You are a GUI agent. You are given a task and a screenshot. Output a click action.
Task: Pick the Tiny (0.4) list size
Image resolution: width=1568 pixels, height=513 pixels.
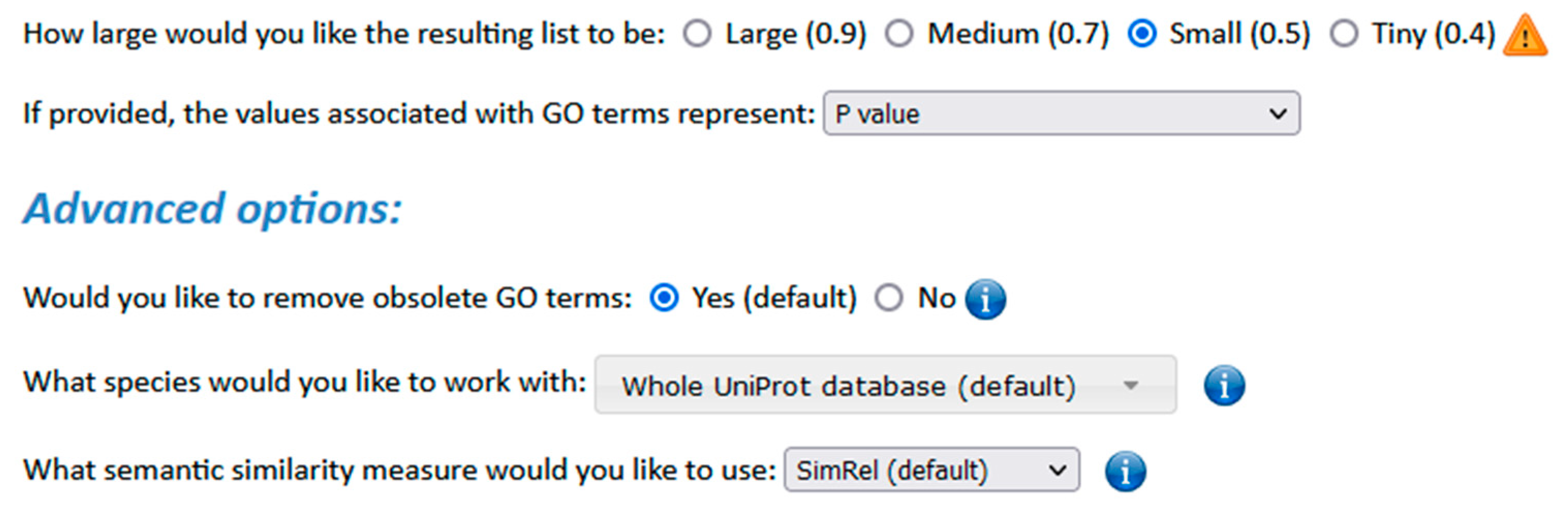(x=1344, y=34)
